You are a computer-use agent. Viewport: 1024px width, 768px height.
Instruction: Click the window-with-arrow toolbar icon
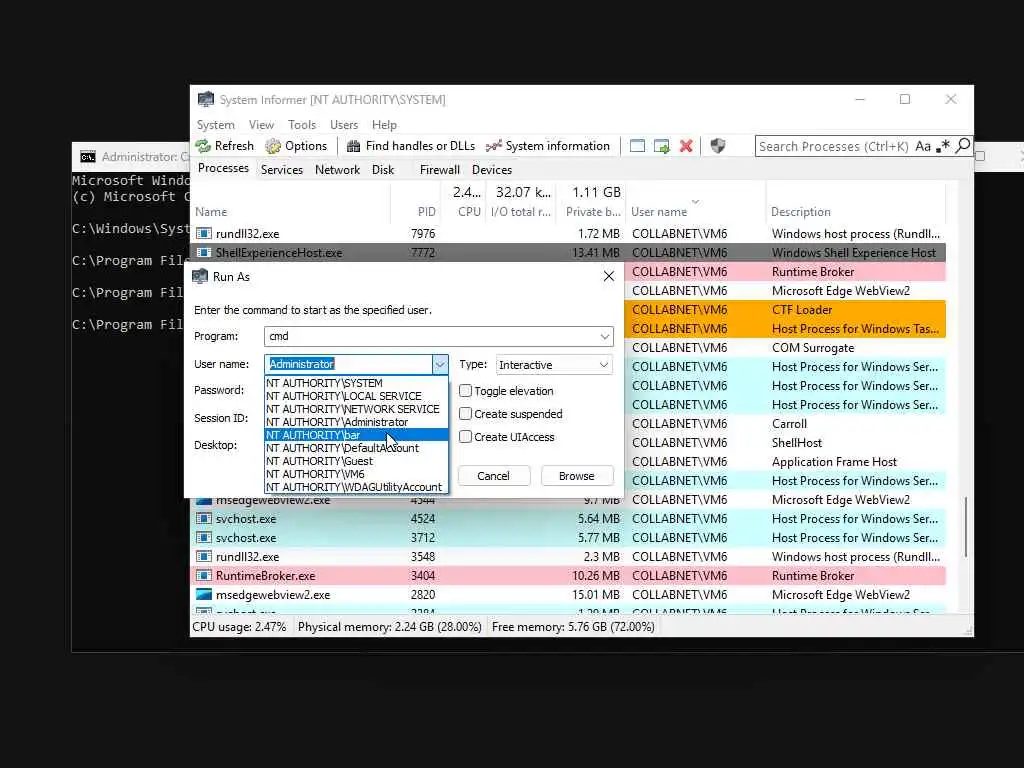point(662,146)
